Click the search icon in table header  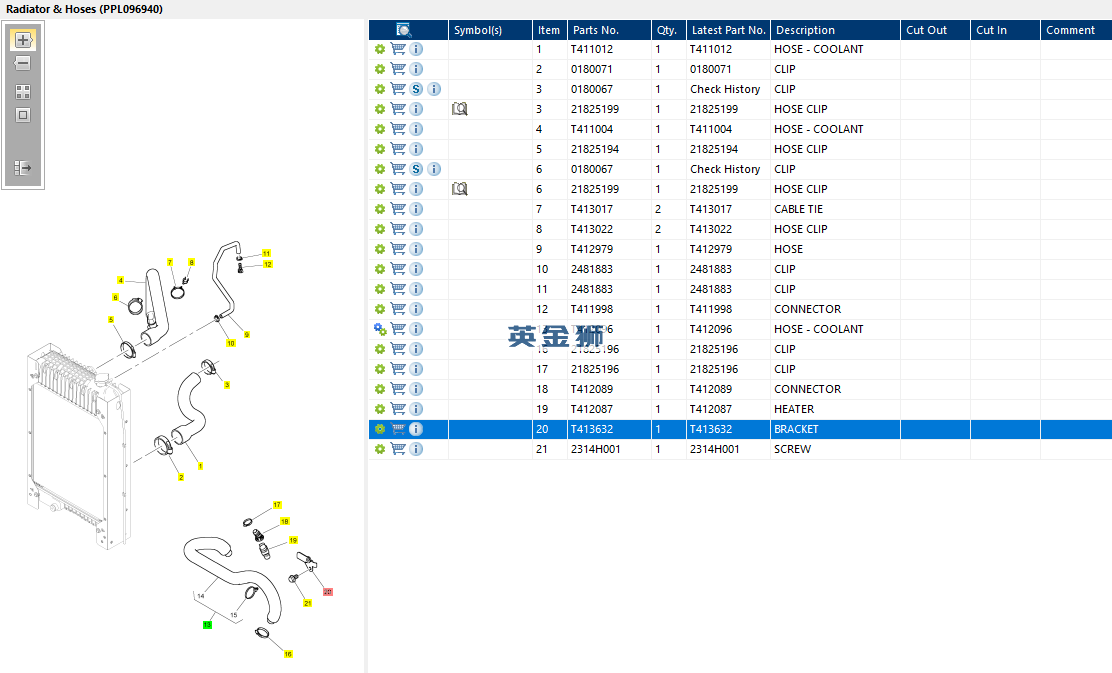[x=404, y=30]
